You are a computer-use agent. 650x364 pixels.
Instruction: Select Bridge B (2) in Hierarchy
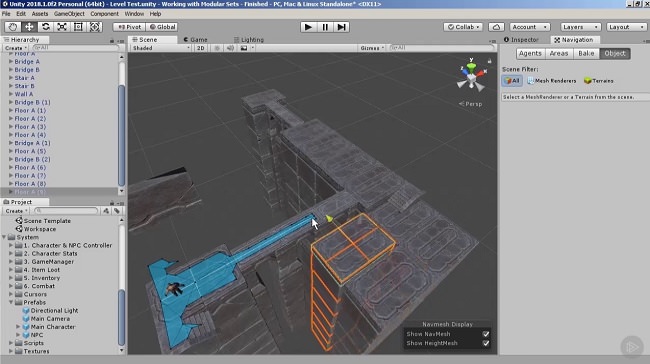32,159
